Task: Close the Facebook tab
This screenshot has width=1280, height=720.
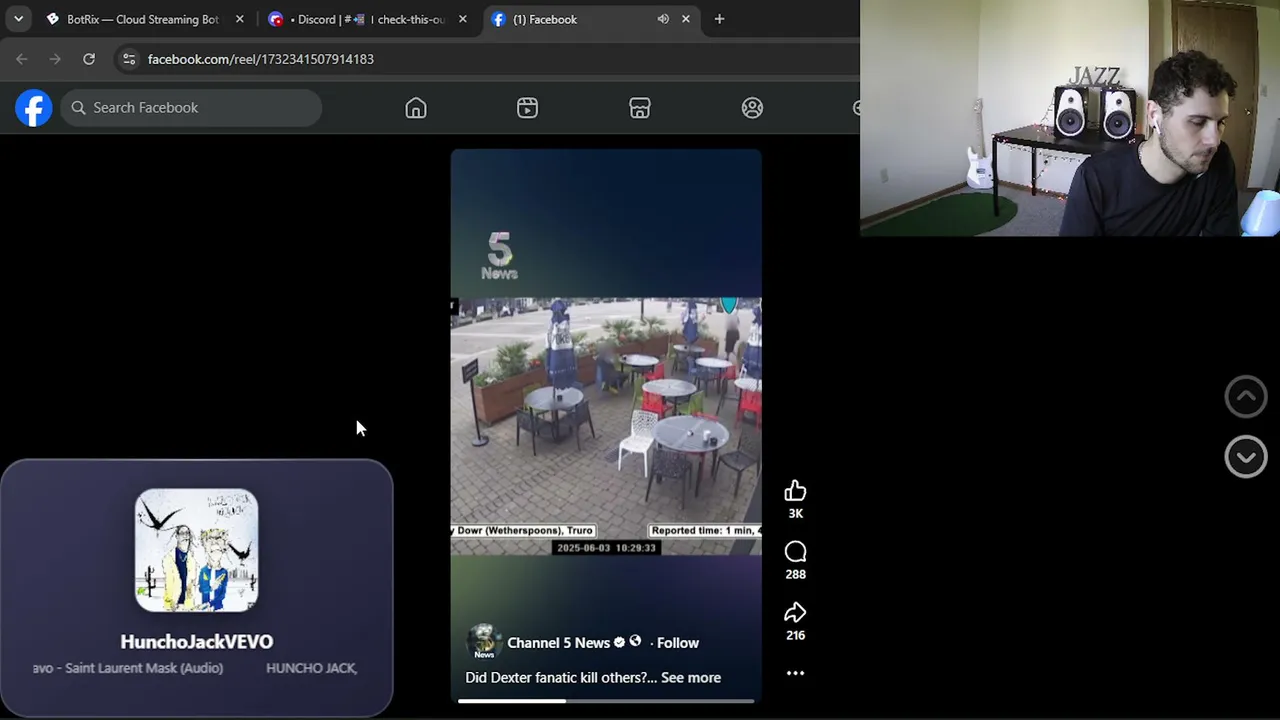Action: tap(685, 19)
